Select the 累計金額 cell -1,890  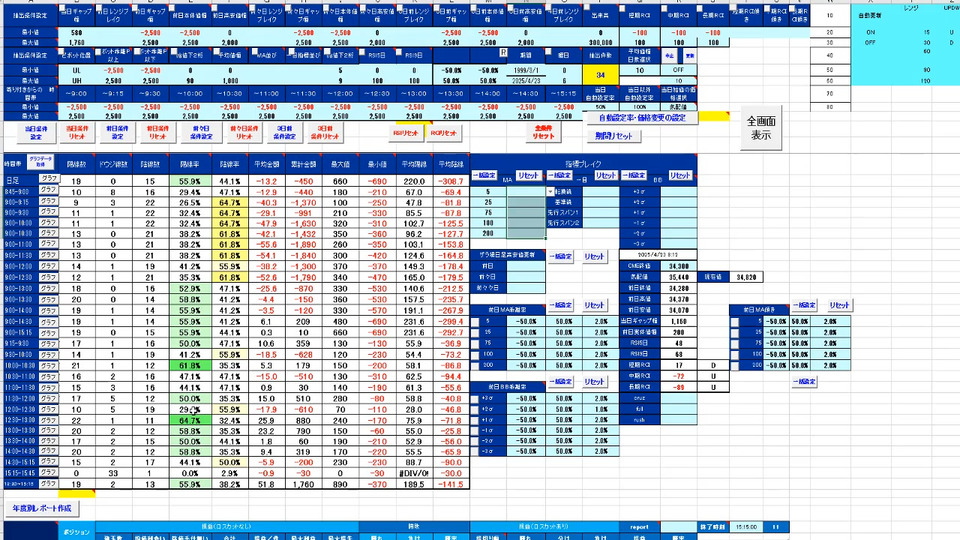point(303,244)
